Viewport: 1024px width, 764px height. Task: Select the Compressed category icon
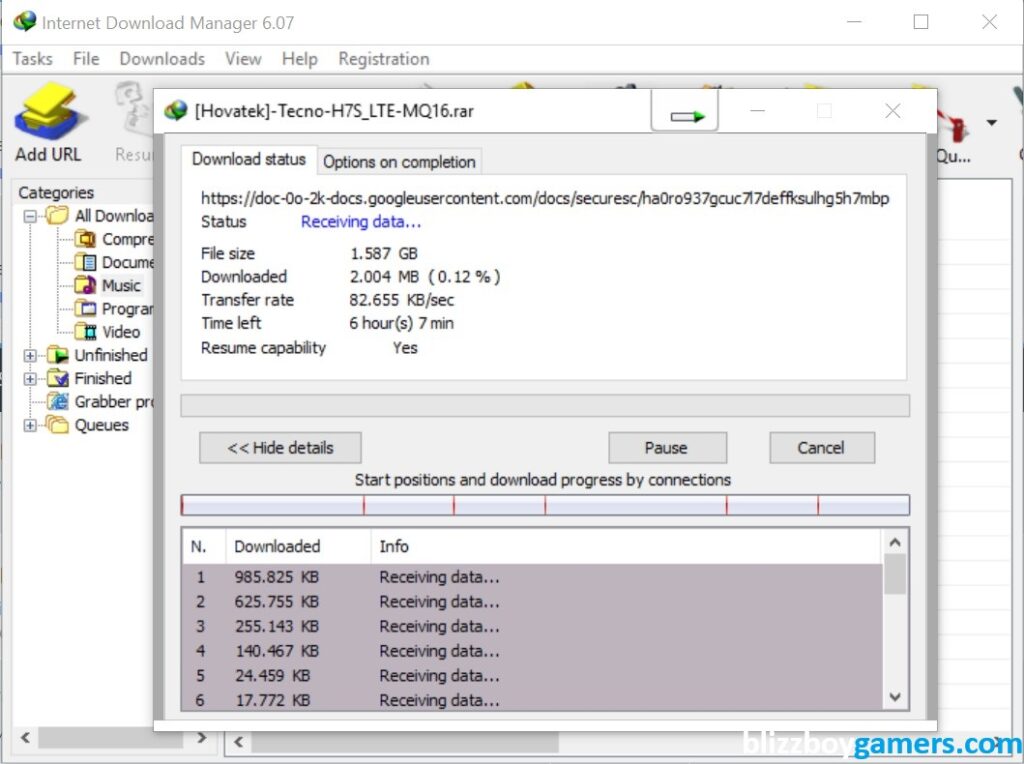coord(85,239)
